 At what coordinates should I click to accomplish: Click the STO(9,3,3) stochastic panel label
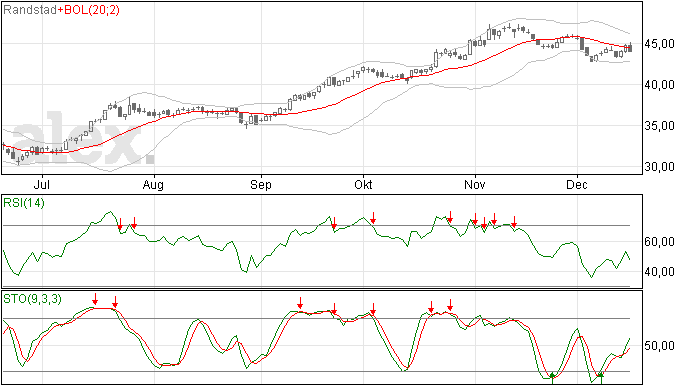coord(33,299)
